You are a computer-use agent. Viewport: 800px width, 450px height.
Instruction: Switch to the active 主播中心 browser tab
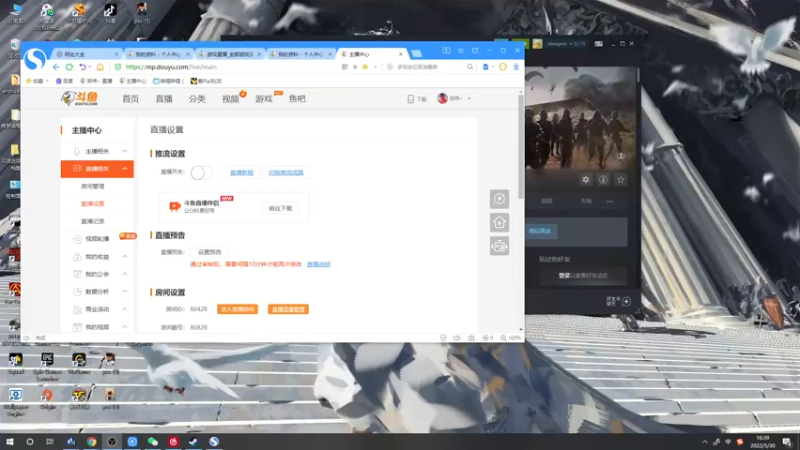(372, 54)
